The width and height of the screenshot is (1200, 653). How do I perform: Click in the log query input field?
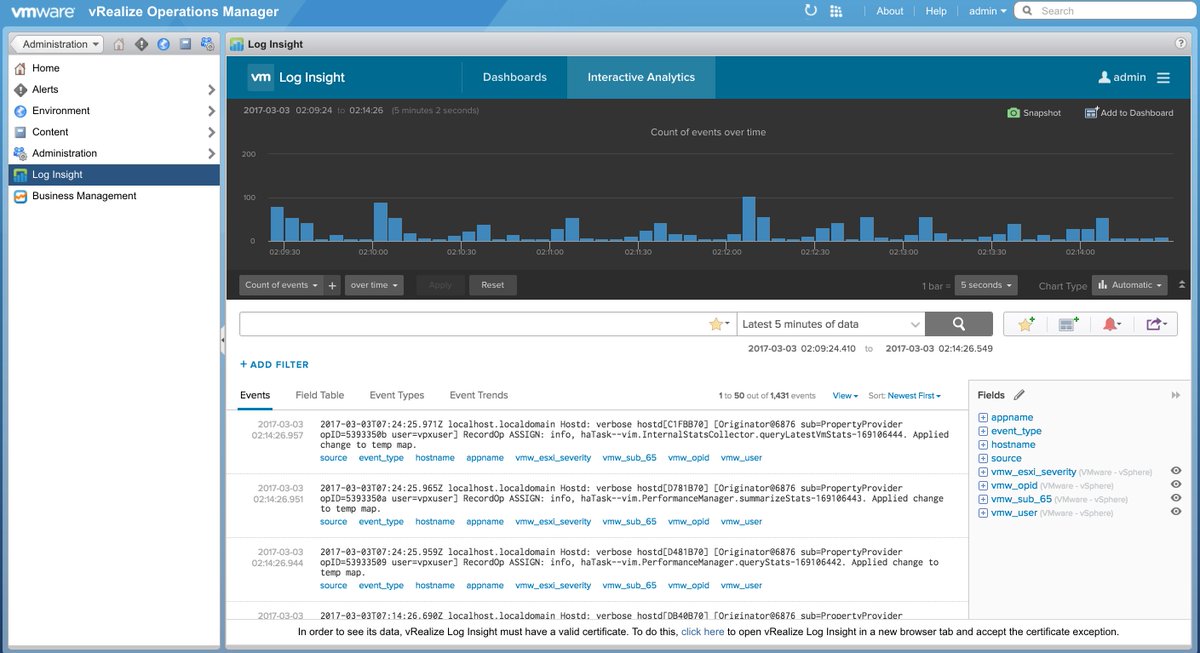point(474,324)
